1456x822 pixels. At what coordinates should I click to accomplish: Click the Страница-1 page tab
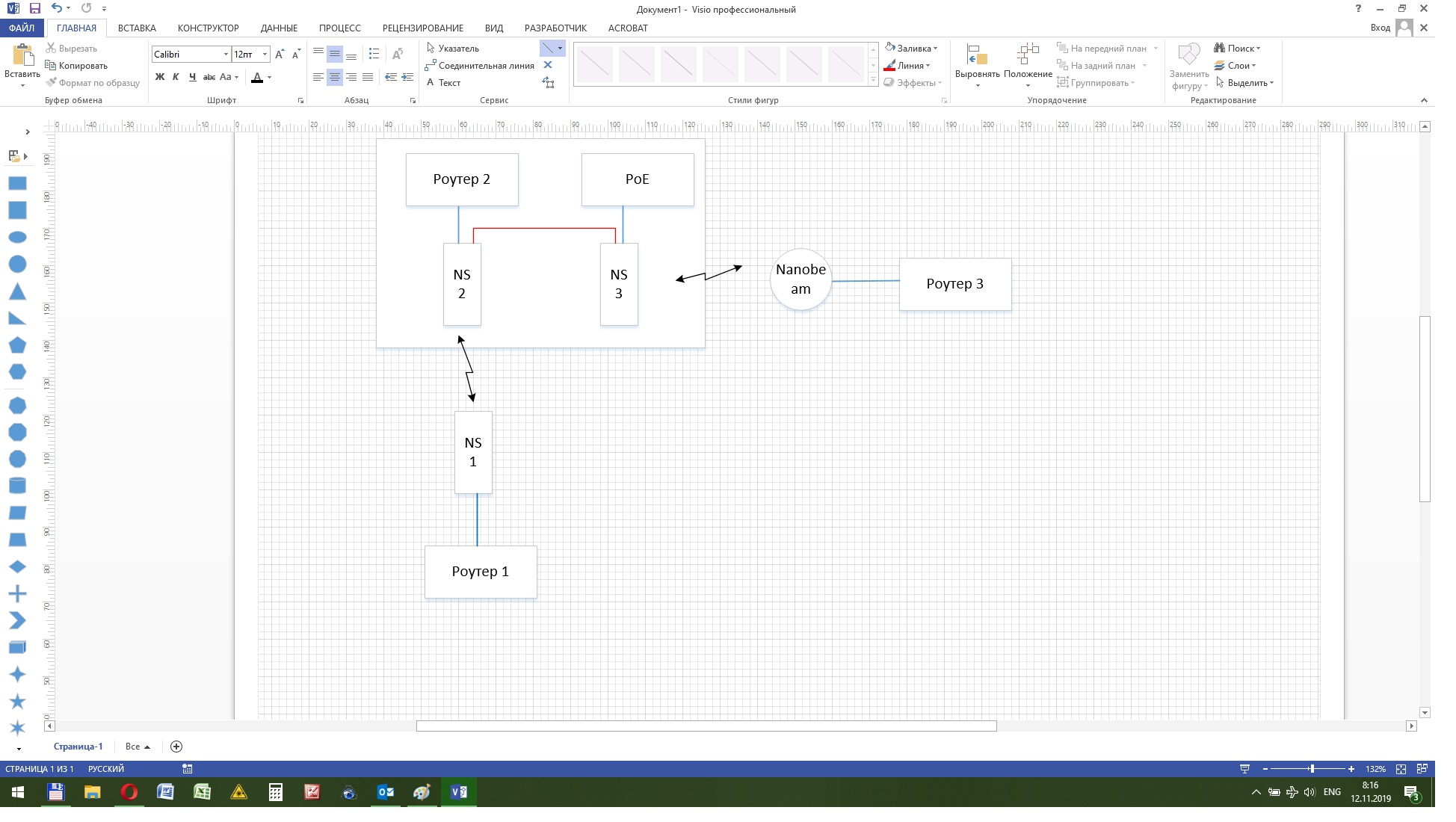click(78, 747)
